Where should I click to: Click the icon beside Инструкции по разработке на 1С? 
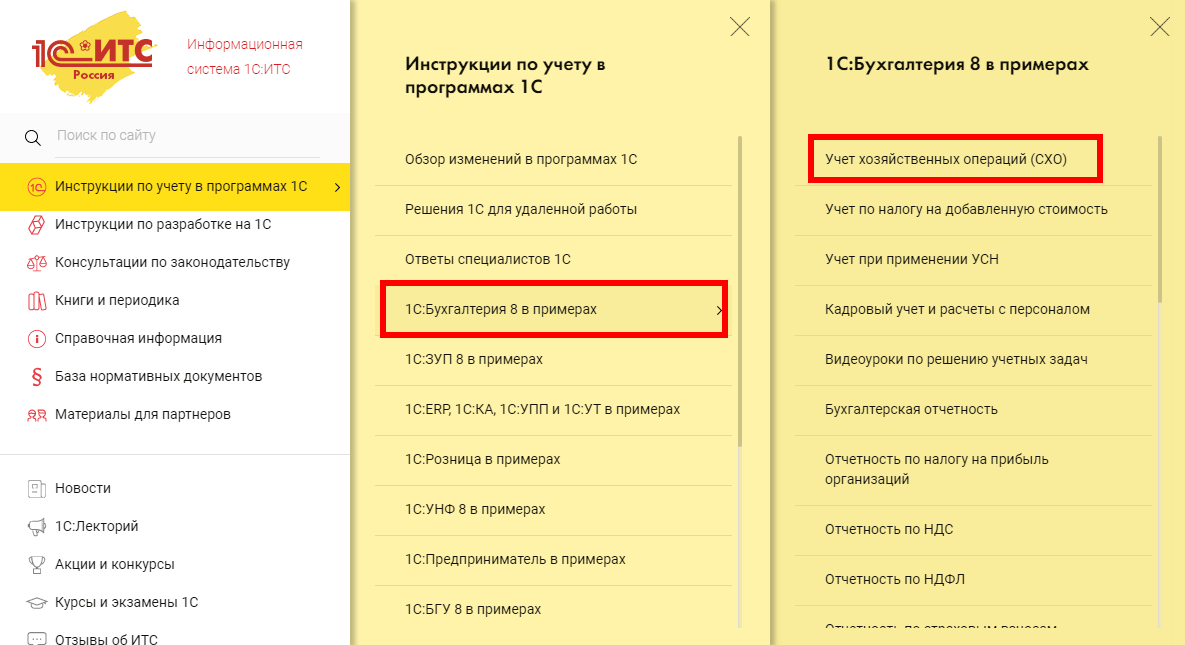coord(36,225)
